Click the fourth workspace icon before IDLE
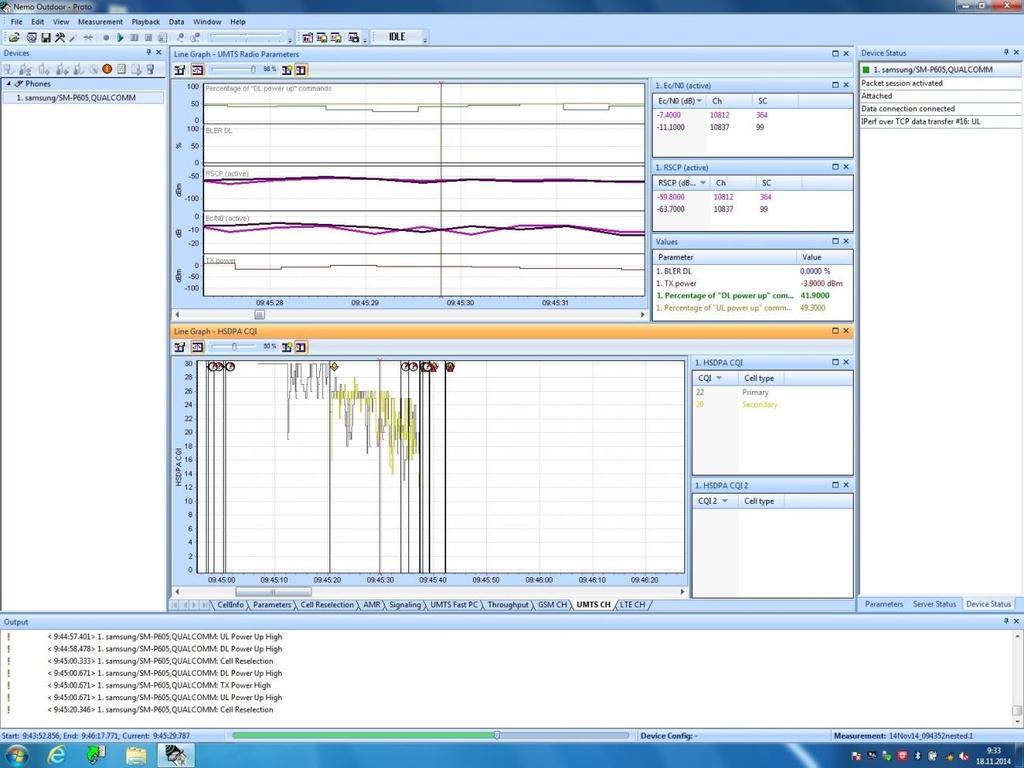 pyautogui.click(x=353, y=38)
